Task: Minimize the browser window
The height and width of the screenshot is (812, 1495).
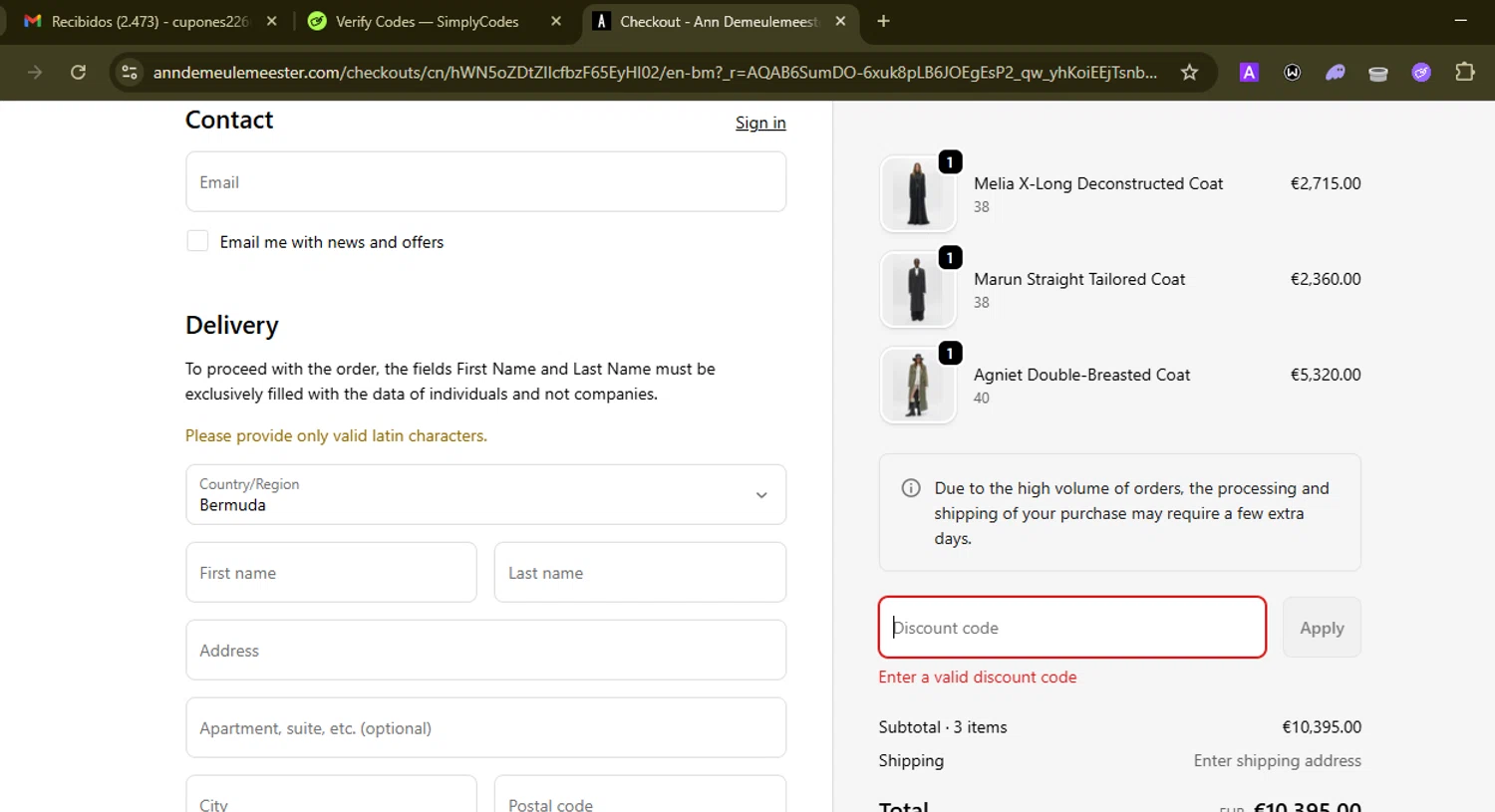Action: pyautogui.click(x=1460, y=21)
